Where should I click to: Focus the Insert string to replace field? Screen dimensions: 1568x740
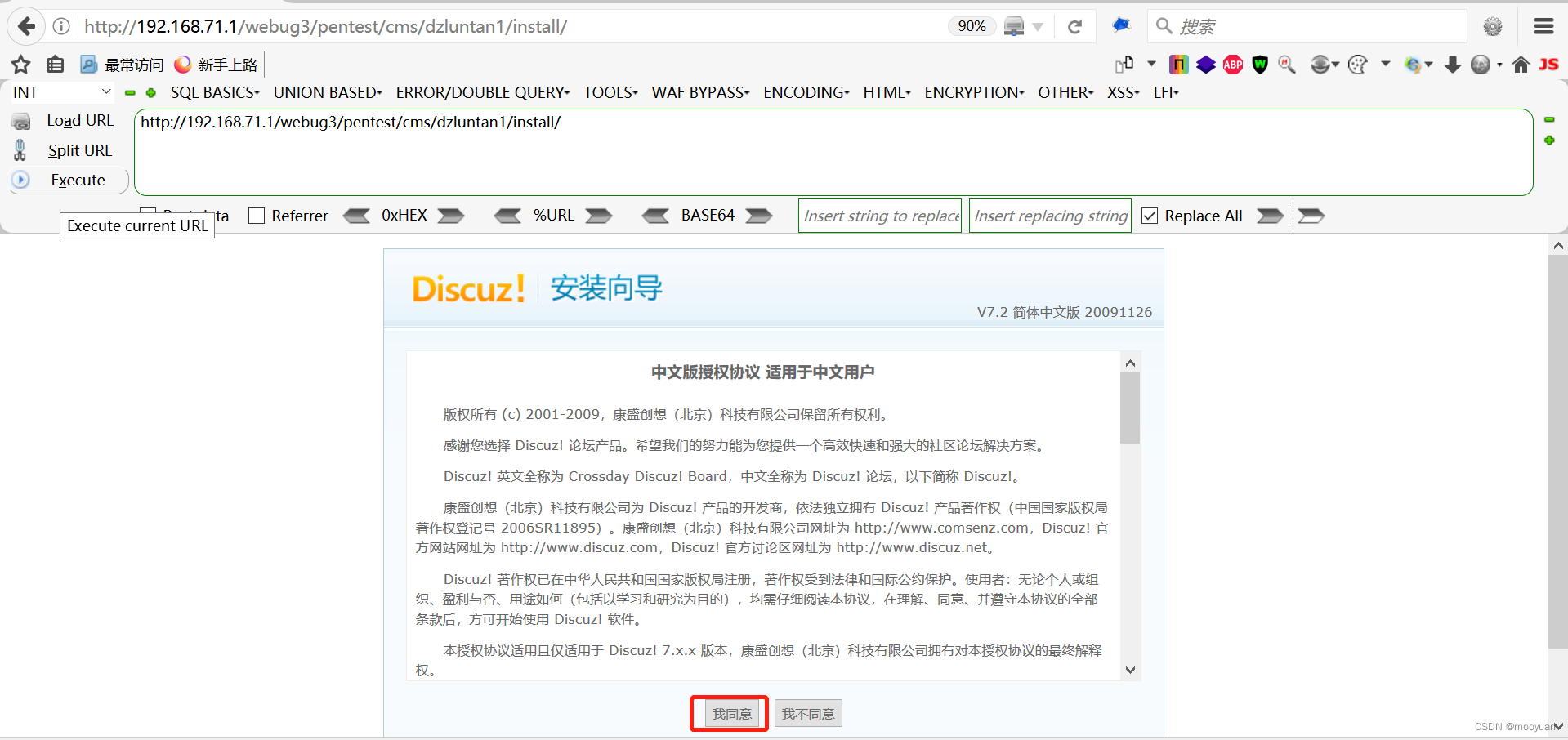tap(880, 216)
